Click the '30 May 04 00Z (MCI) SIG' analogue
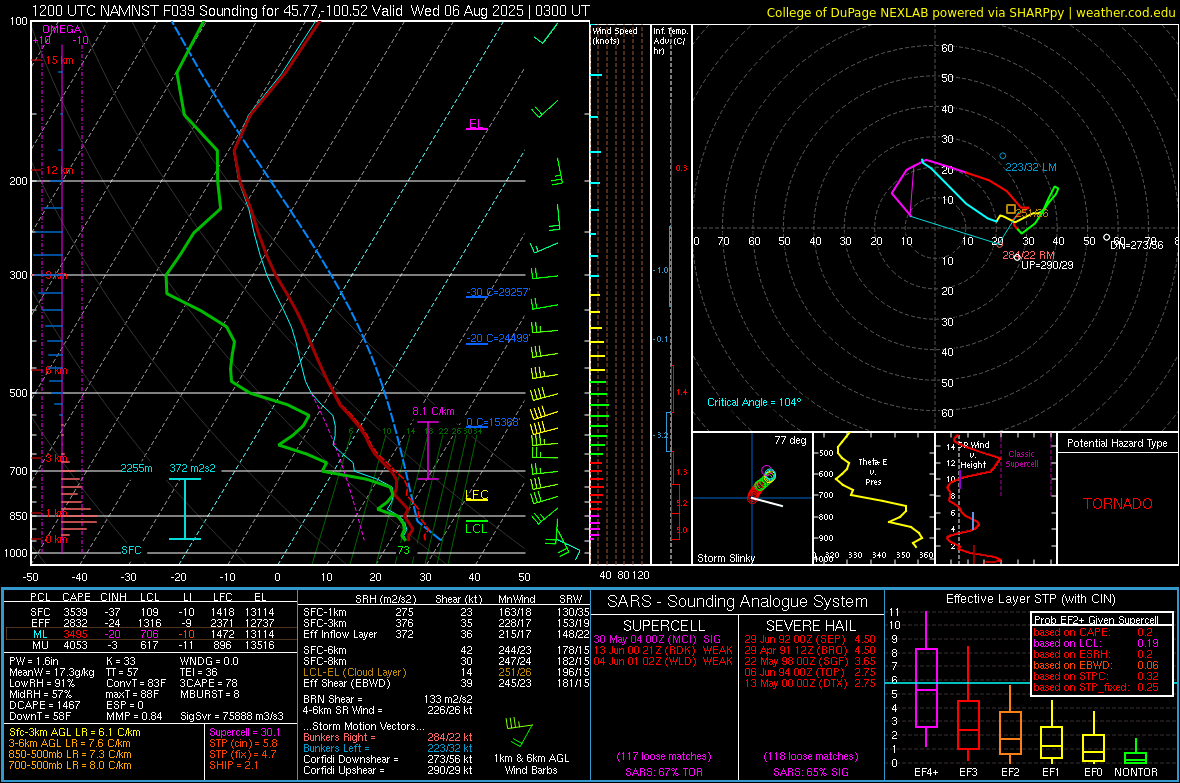Screen dimensions: 1180x783 pos(657,639)
